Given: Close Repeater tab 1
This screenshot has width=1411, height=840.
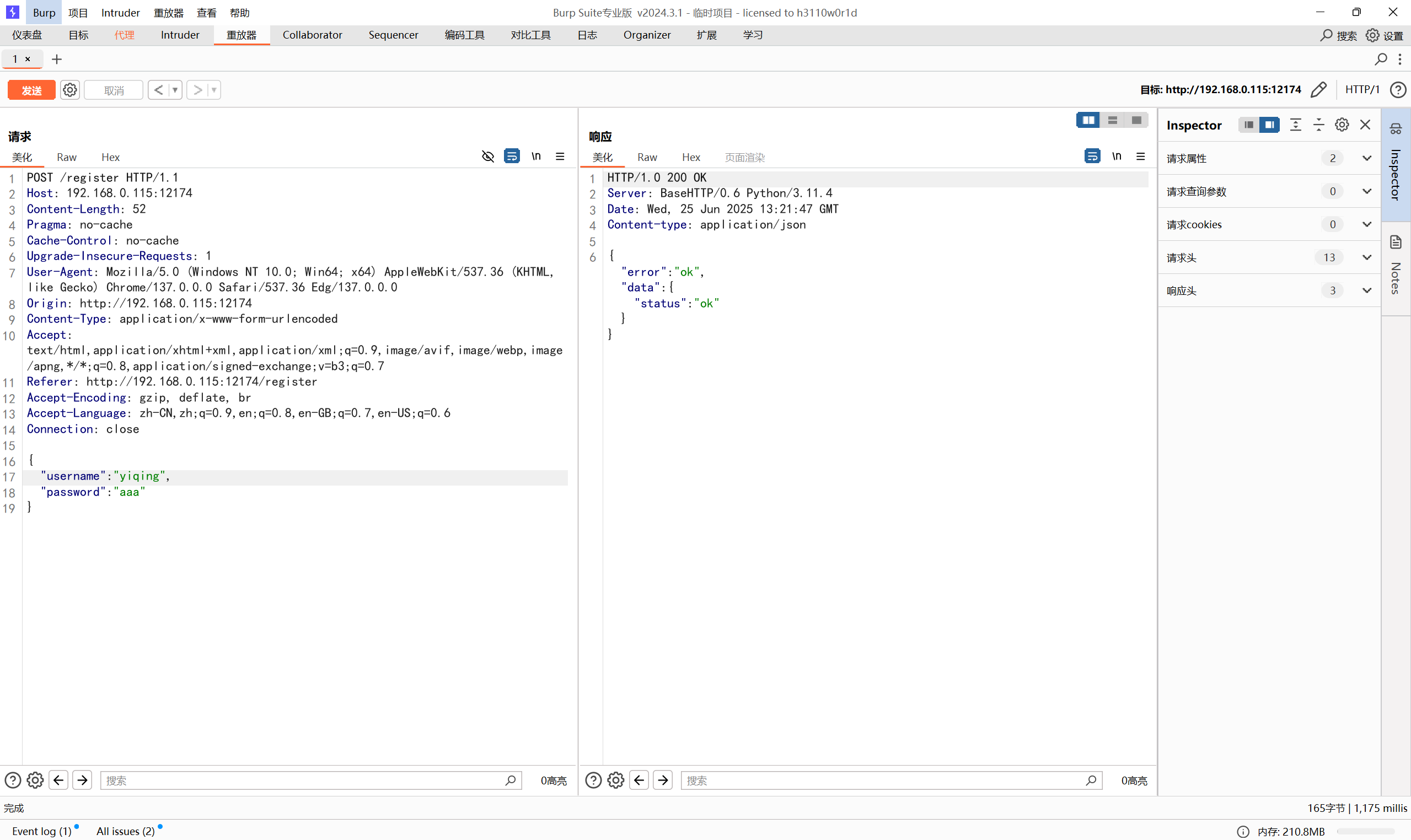Looking at the screenshot, I should (x=28, y=59).
